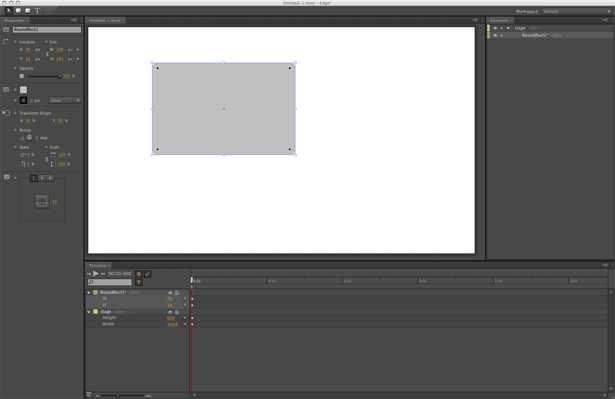This screenshot has height=399, width=615.
Task: Open the border style none dropdown
Action: point(65,100)
